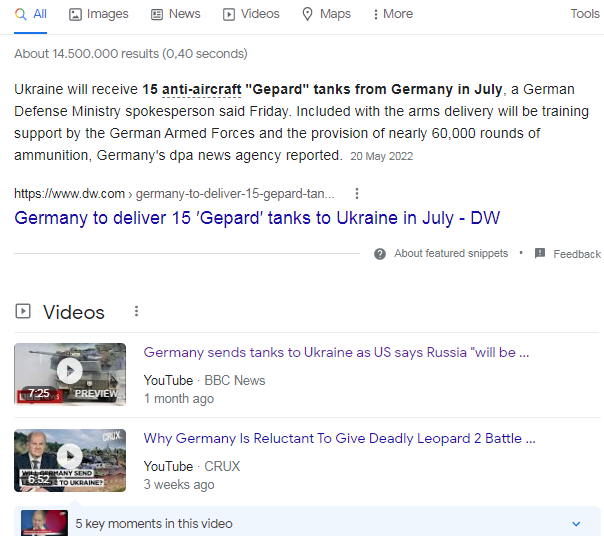
Task: Click the '20 May 2022' snippet date
Action: click(381, 156)
